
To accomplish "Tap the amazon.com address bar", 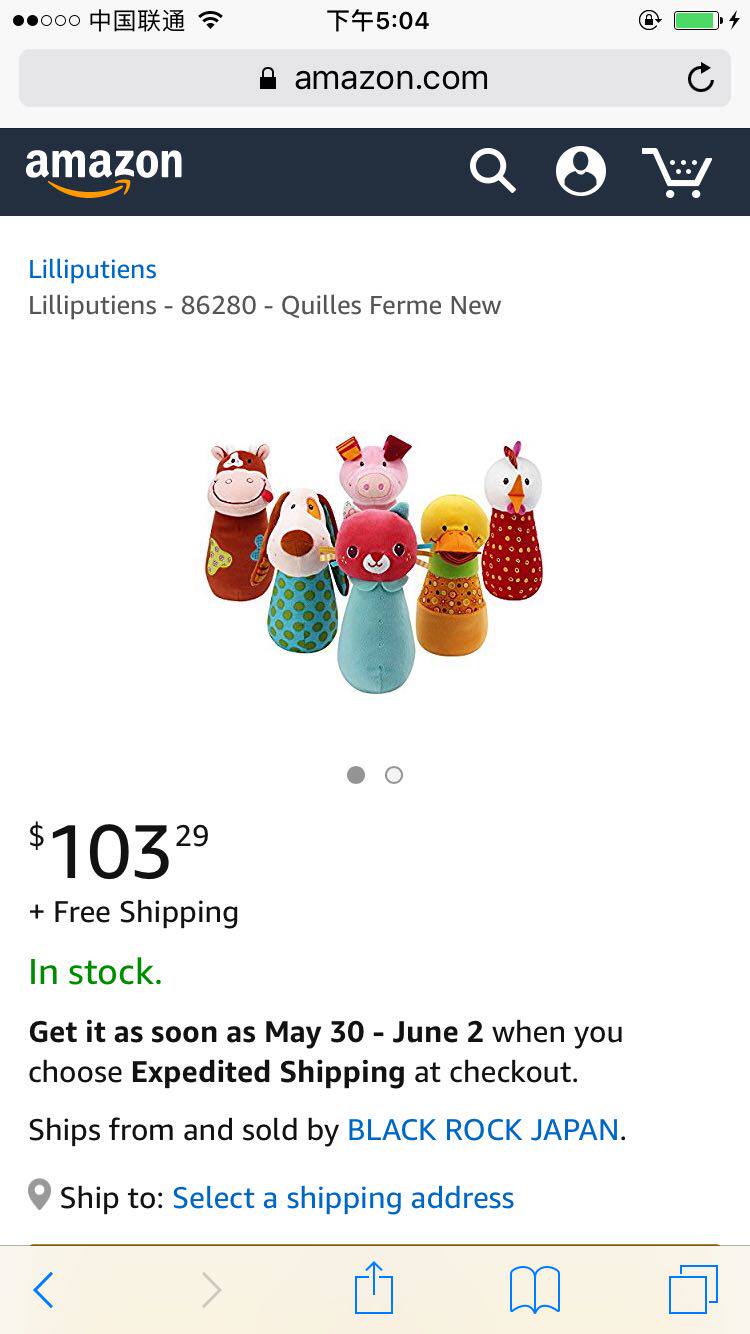I will pyautogui.click(x=373, y=78).
